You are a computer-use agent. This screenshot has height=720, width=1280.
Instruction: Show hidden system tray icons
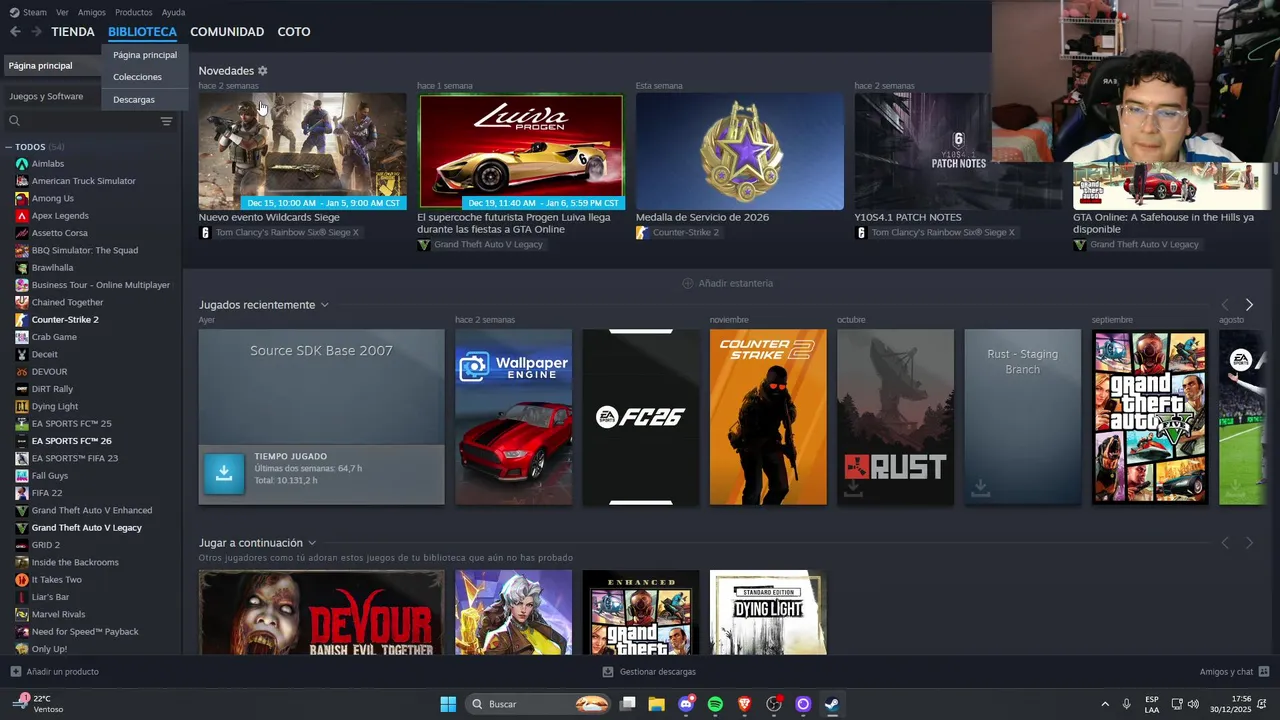[x=1105, y=704]
